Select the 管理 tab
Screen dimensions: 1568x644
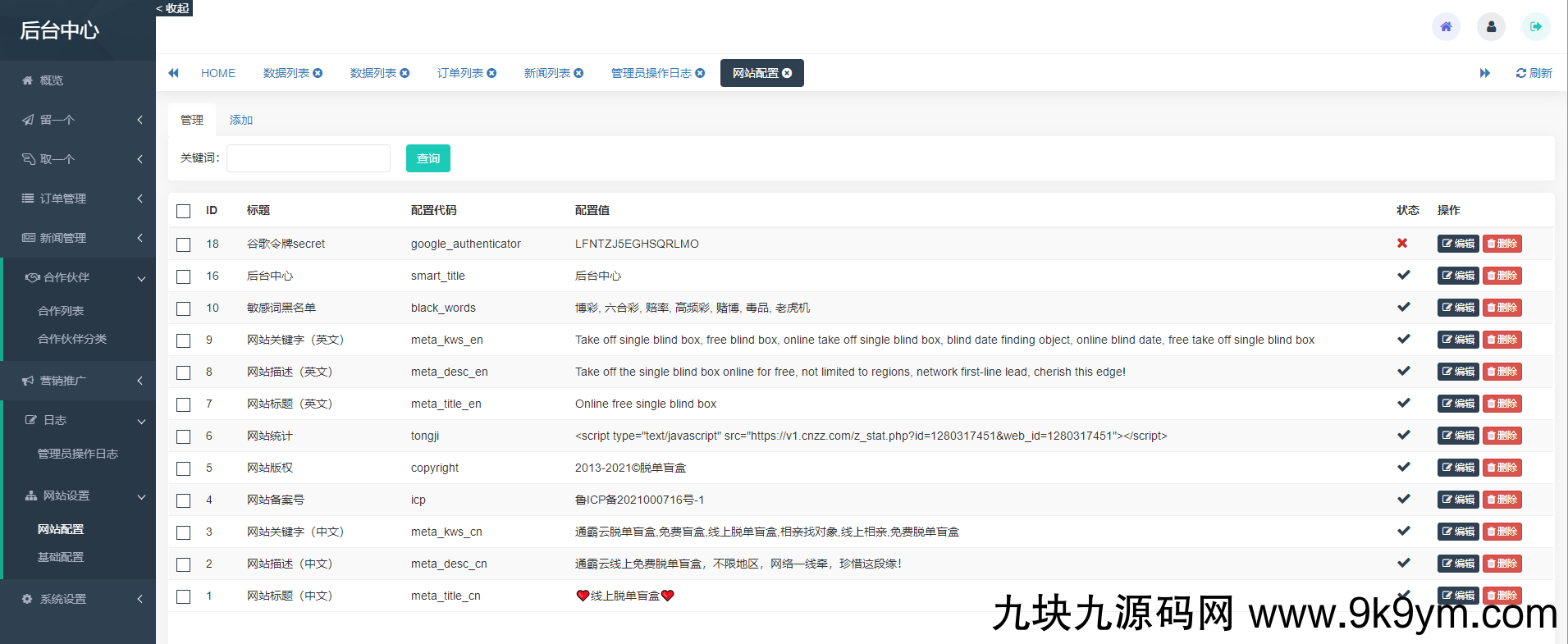192,120
